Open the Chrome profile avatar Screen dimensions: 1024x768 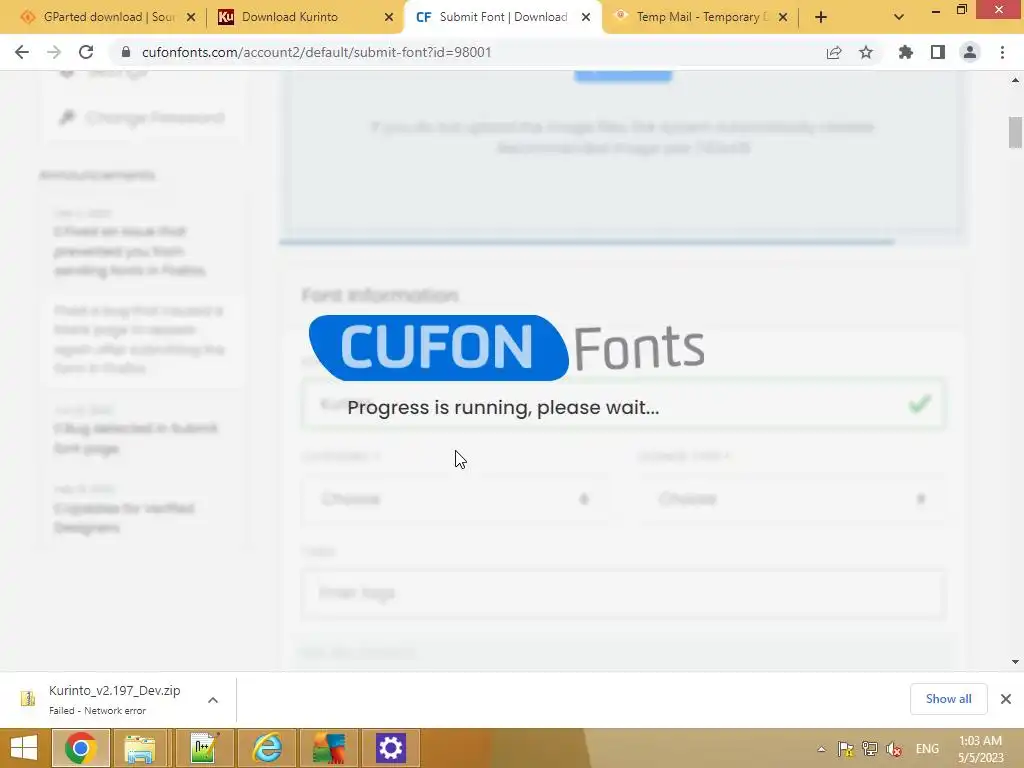pyautogui.click(x=970, y=52)
